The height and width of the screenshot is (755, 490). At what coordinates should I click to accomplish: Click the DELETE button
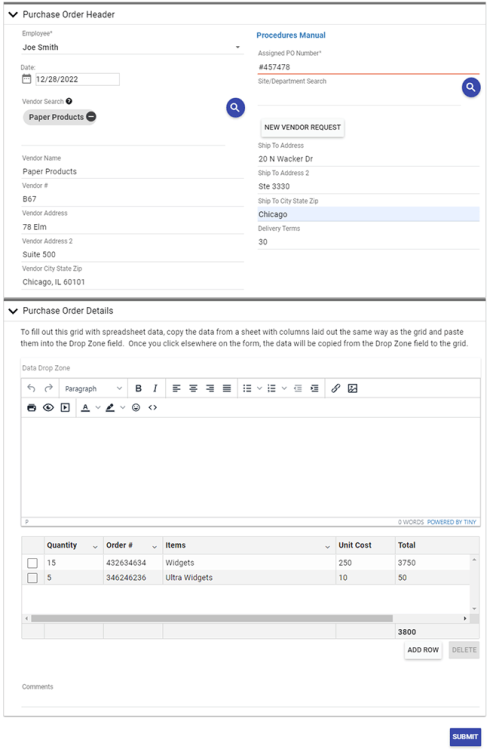click(x=464, y=650)
